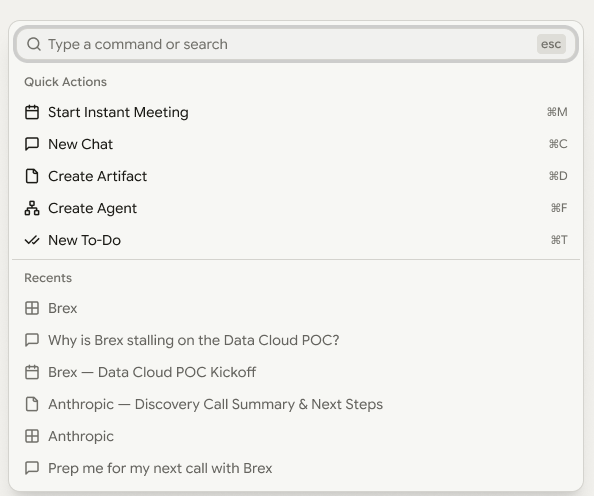Screen dimensions: 594x496
Task: Click chat icon beside Prep me for call
Action: coord(32,468)
